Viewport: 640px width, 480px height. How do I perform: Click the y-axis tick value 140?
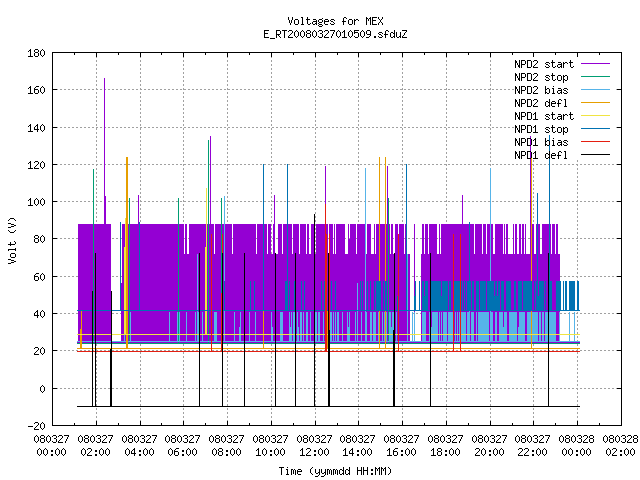click(36, 128)
